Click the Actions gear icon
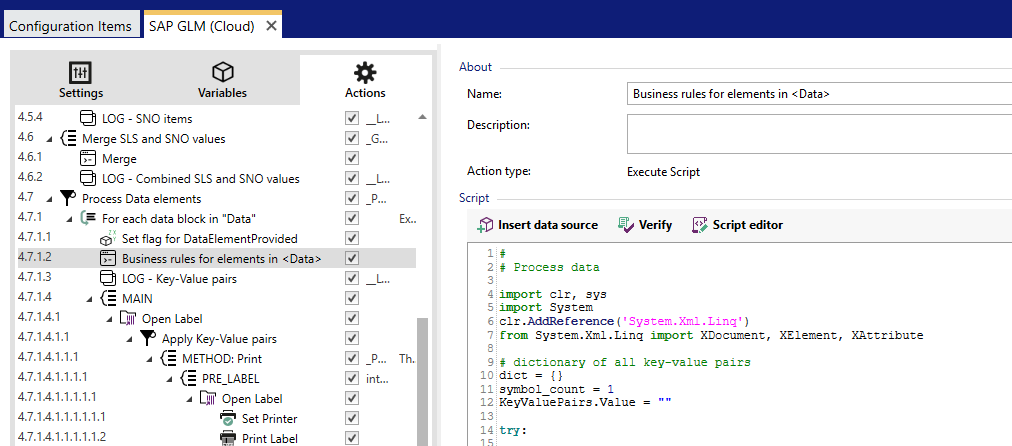Screen dimensions: 1012x446 [365, 72]
